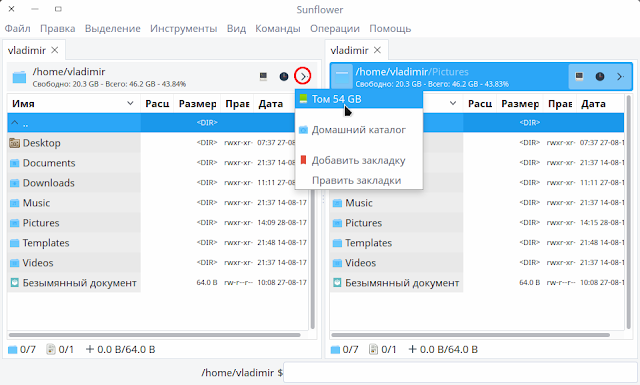Click command line input field
The width and height of the screenshot is (640, 385).
coord(460,373)
